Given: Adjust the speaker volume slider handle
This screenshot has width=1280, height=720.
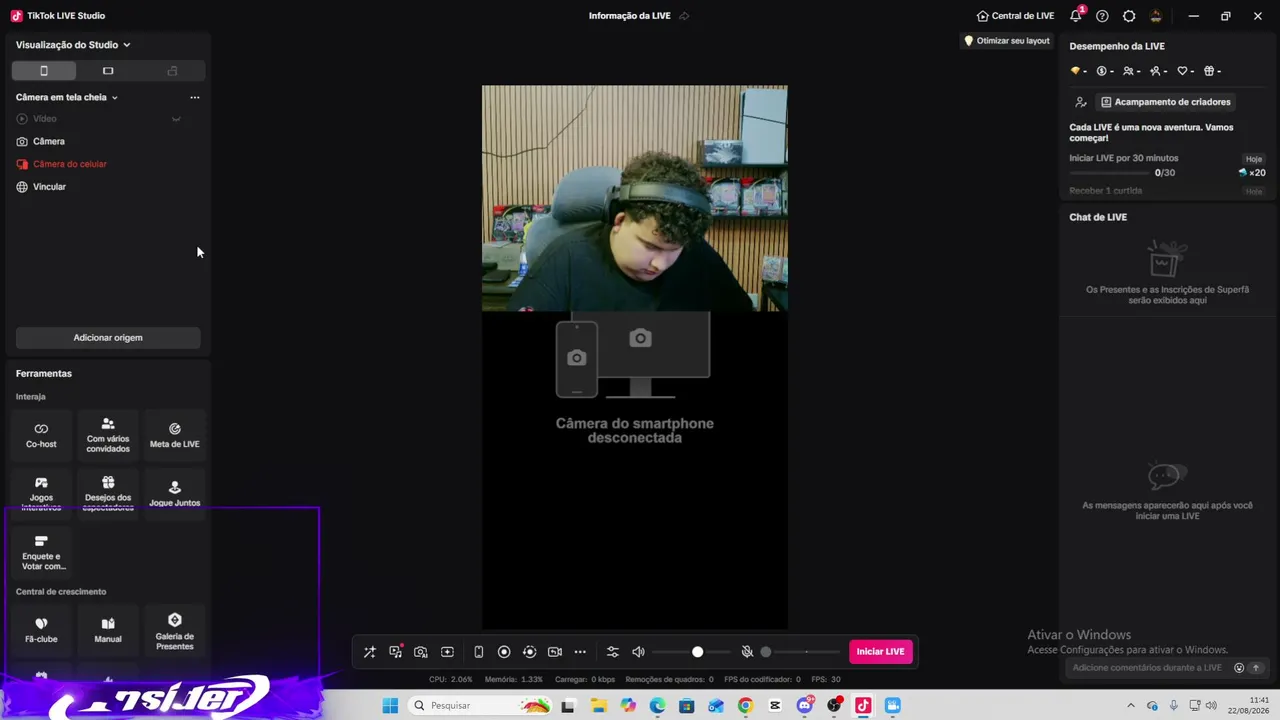Looking at the screenshot, I should (x=698, y=652).
